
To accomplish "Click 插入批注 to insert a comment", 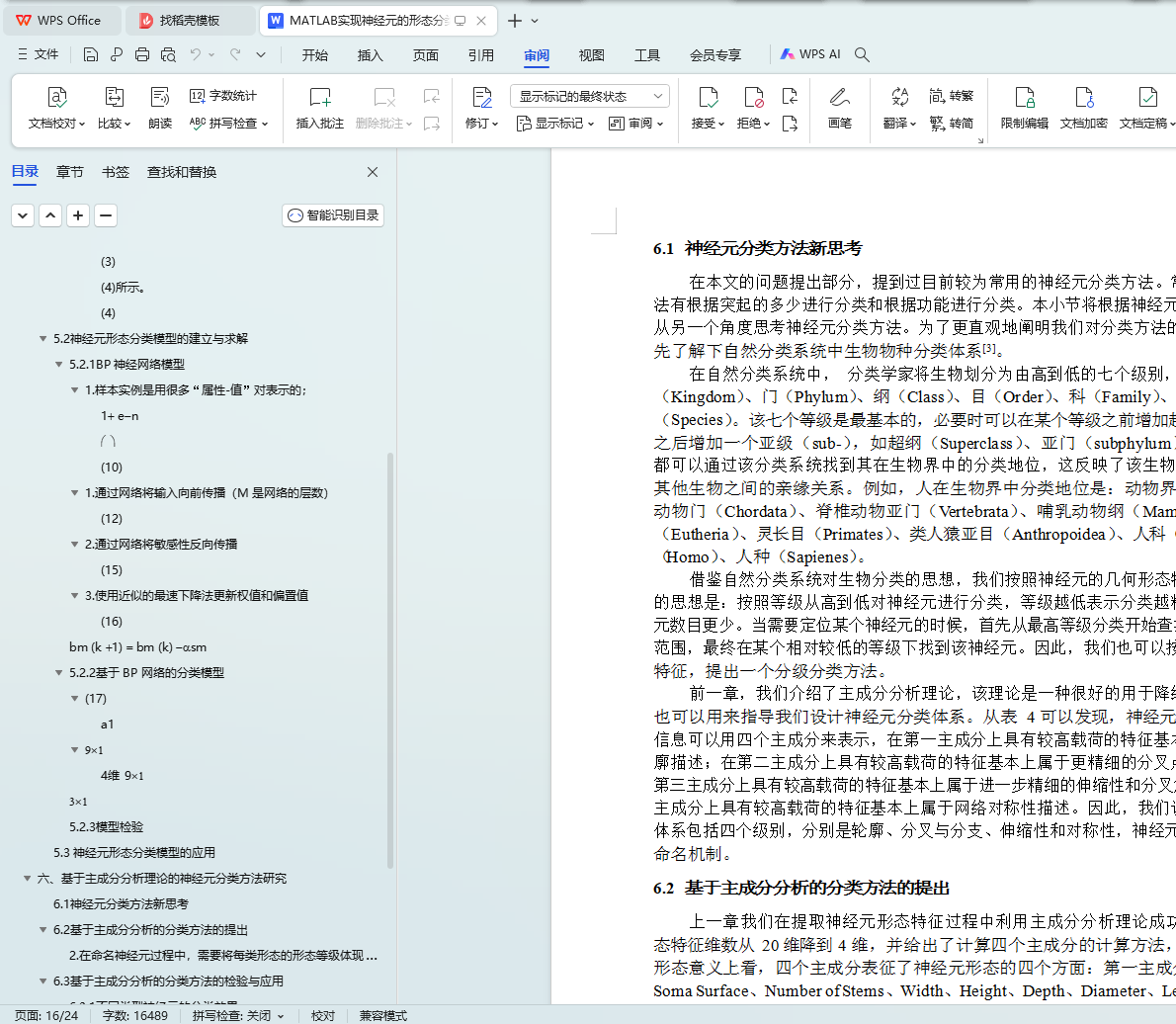I will [x=319, y=108].
